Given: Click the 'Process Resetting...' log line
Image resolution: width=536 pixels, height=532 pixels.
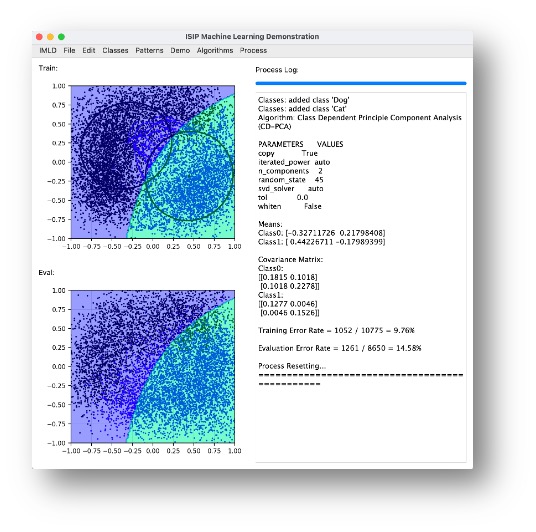Looking at the screenshot, I should click(x=292, y=366).
